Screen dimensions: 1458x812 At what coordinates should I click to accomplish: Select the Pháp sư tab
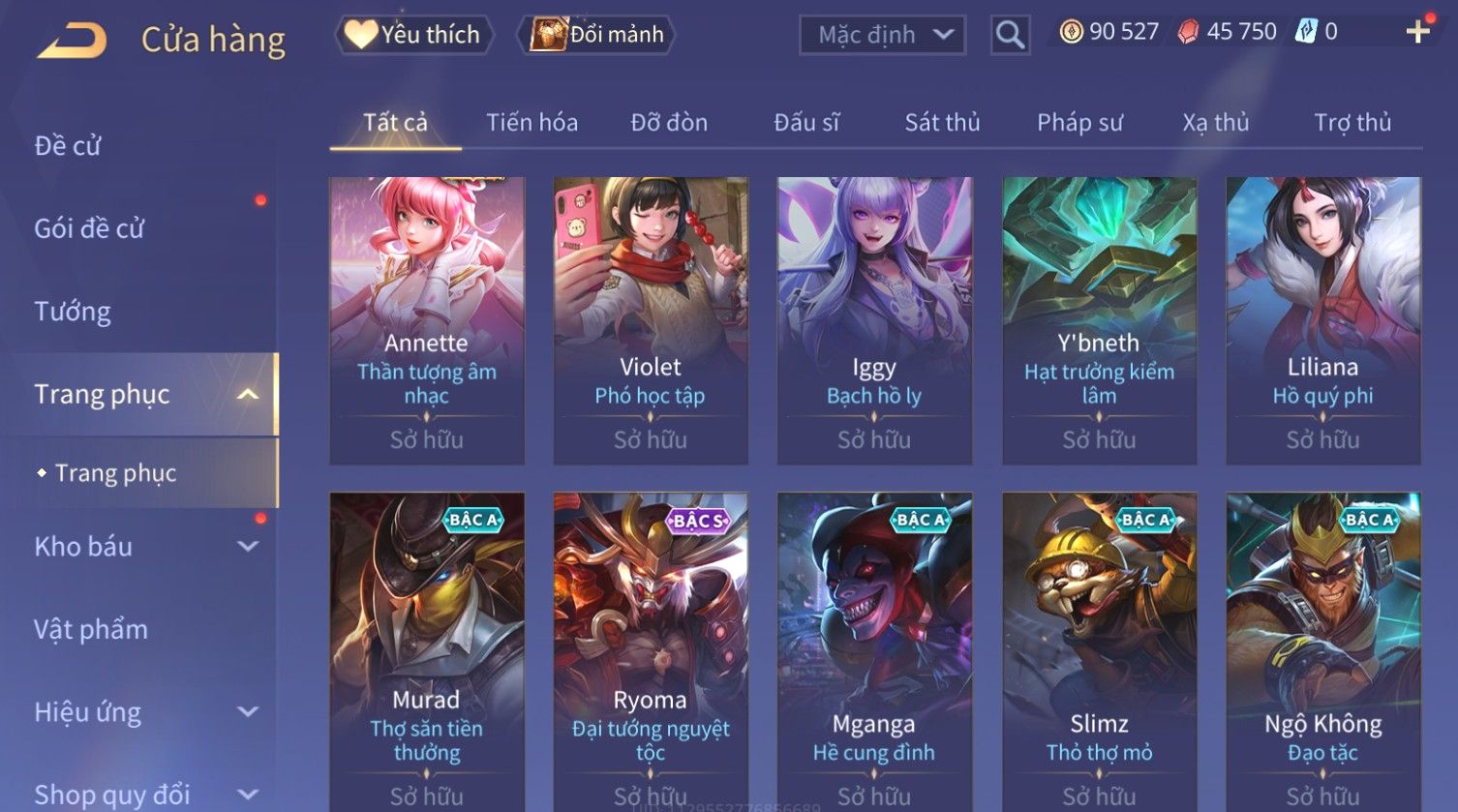(1079, 123)
